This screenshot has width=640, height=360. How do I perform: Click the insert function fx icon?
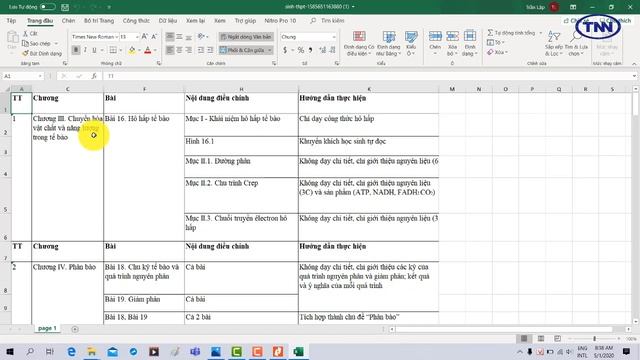[94, 76]
